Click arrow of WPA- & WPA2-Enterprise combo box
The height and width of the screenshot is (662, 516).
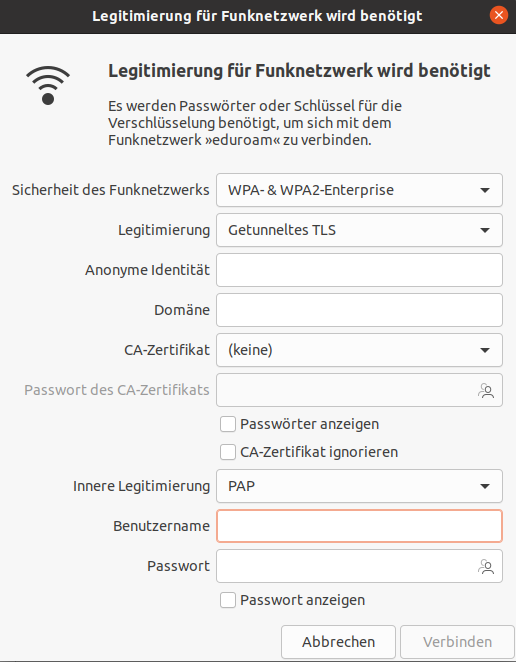click(485, 190)
